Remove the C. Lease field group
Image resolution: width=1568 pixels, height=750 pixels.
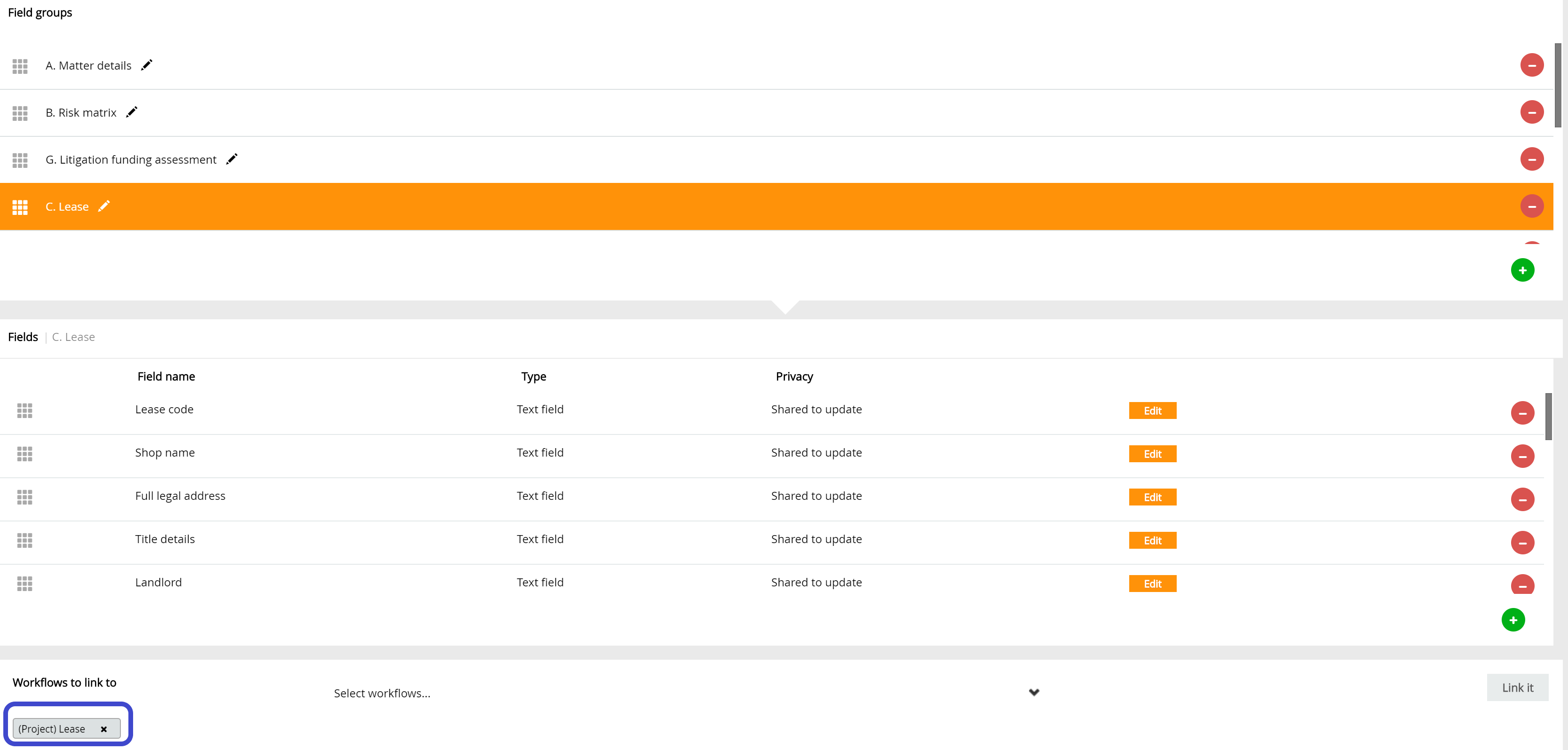(x=1531, y=206)
